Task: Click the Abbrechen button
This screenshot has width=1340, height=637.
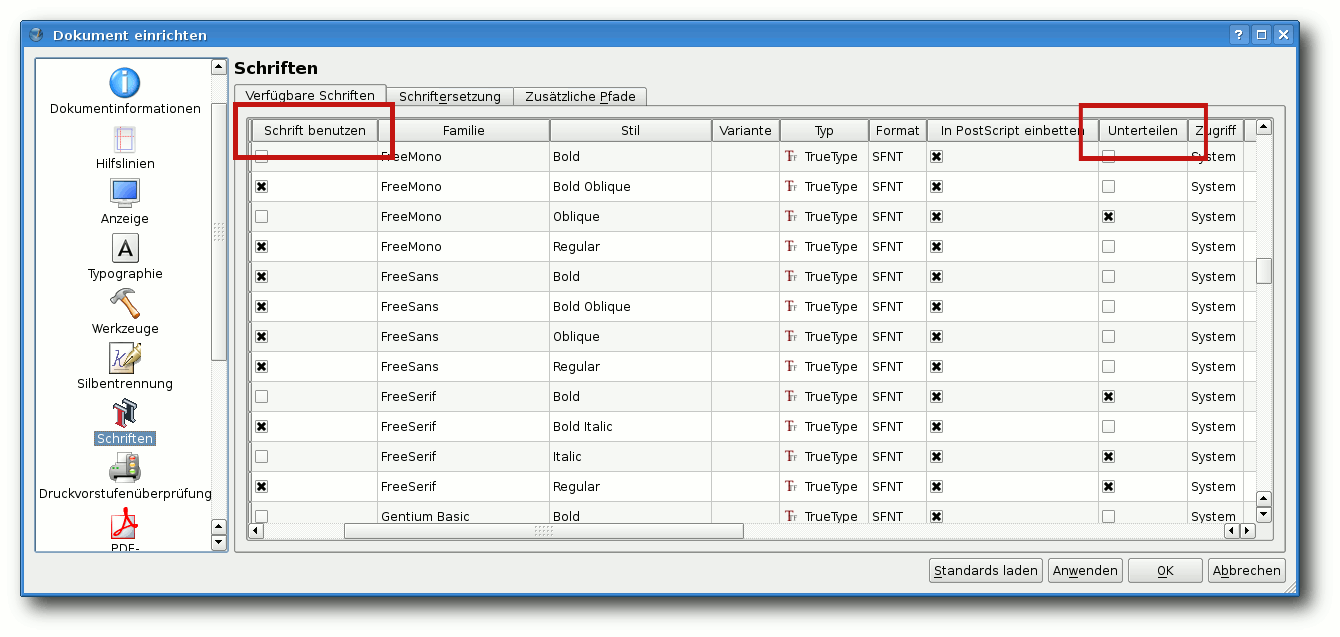Action: coord(1246,570)
